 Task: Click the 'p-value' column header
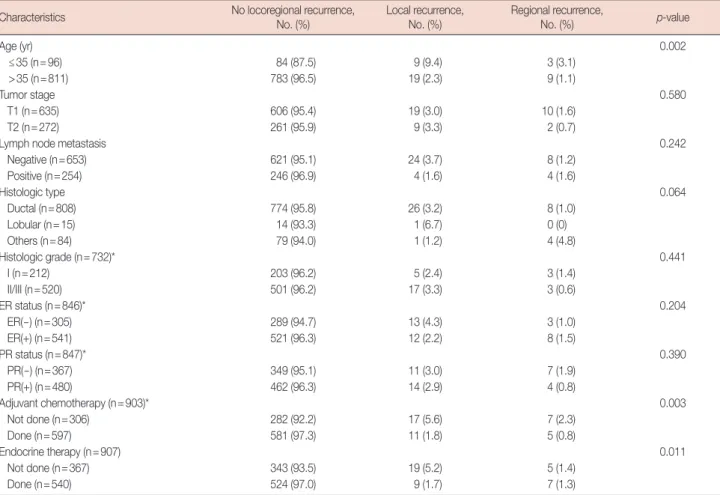[x=673, y=17]
